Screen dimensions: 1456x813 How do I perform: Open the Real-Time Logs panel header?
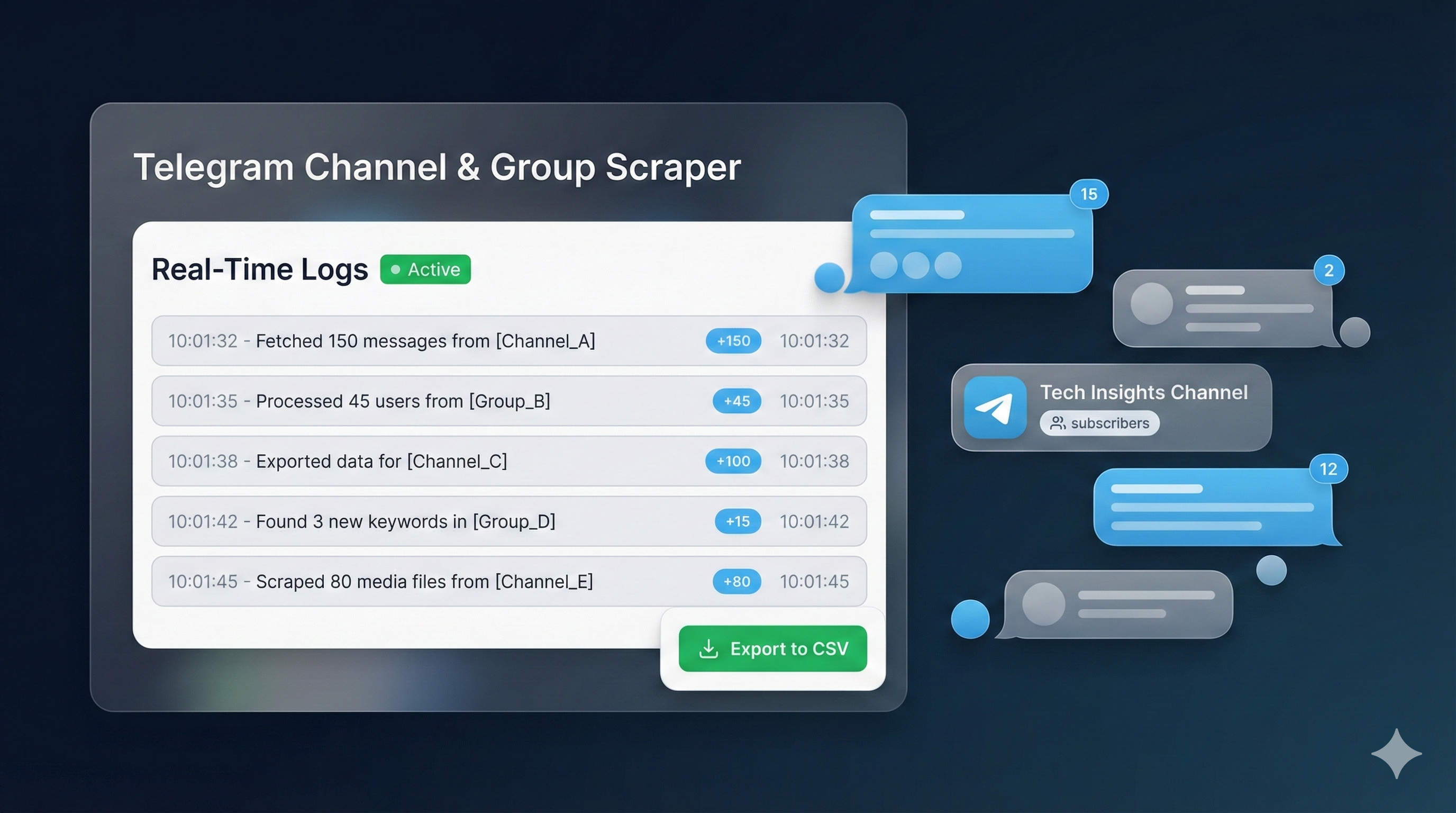(259, 269)
